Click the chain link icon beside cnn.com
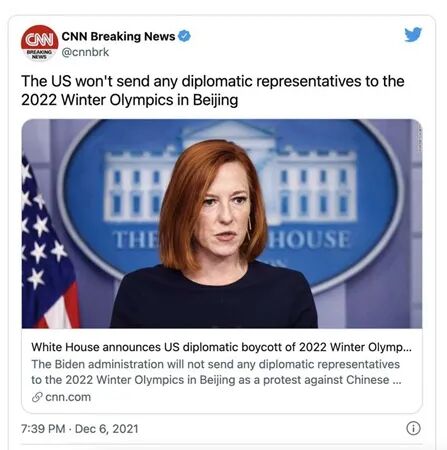 [x=37, y=397]
